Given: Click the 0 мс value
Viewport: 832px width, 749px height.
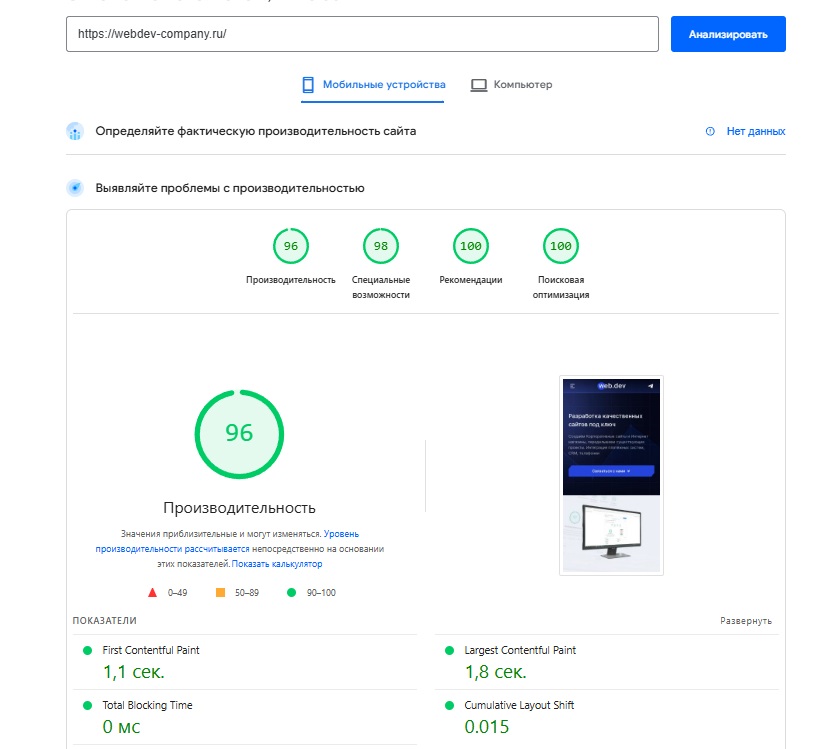Looking at the screenshot, I should (121, 727).
